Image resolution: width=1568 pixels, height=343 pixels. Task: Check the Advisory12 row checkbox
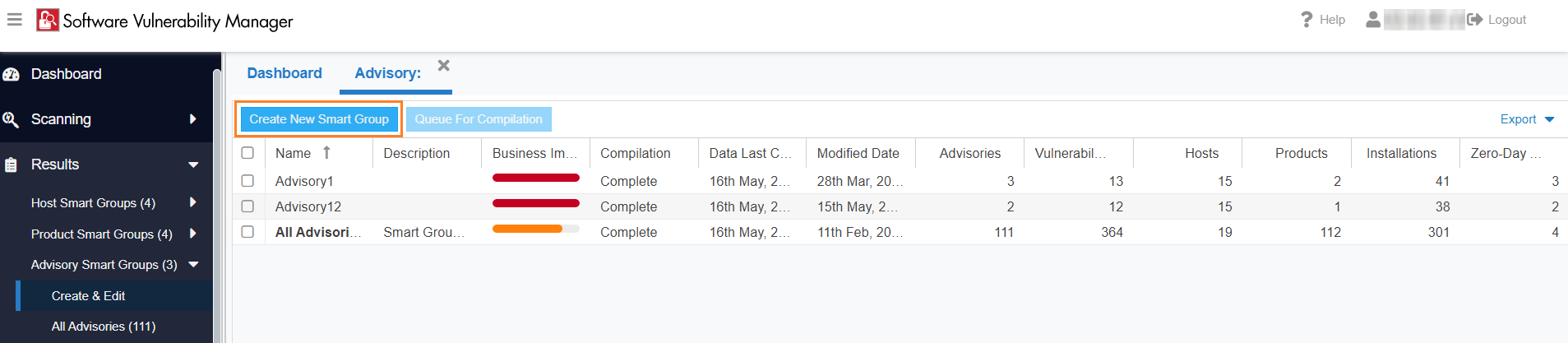[247, 206]
